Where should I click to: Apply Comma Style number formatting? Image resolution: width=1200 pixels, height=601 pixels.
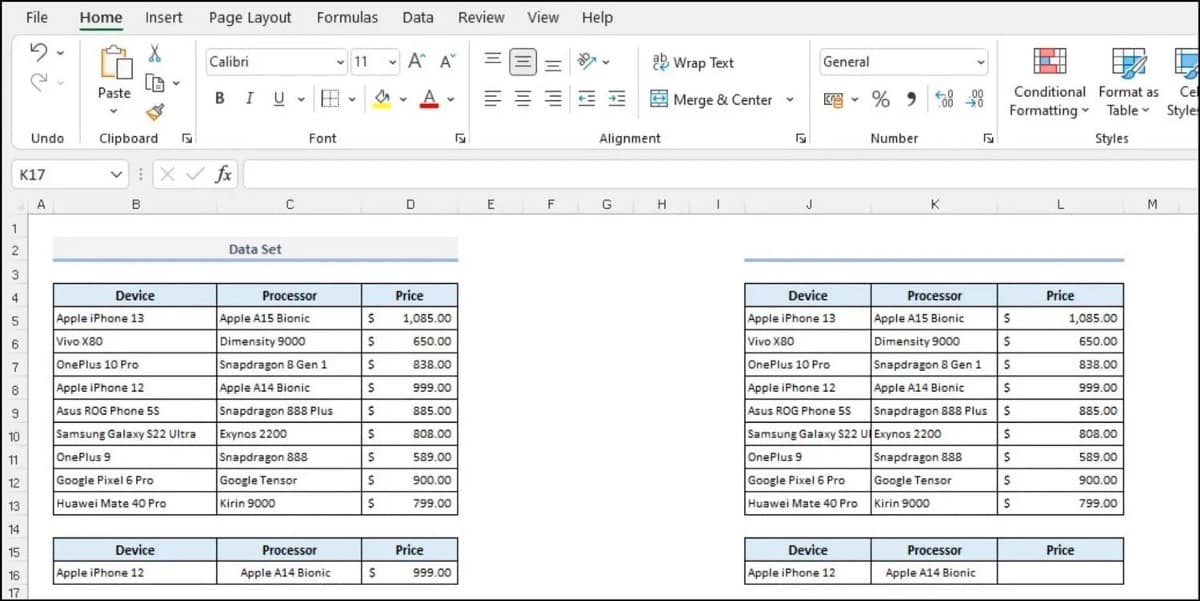(908, 99)
